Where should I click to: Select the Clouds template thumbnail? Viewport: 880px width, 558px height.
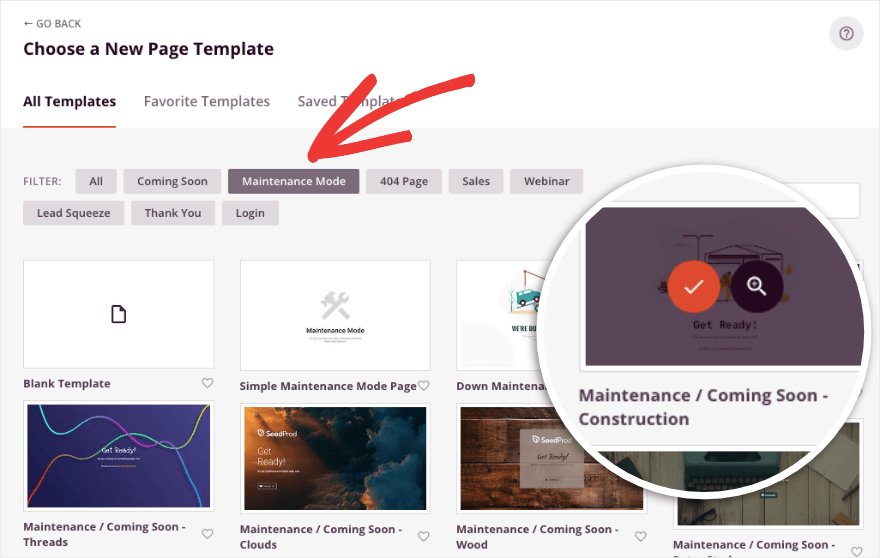coord(335,458)
